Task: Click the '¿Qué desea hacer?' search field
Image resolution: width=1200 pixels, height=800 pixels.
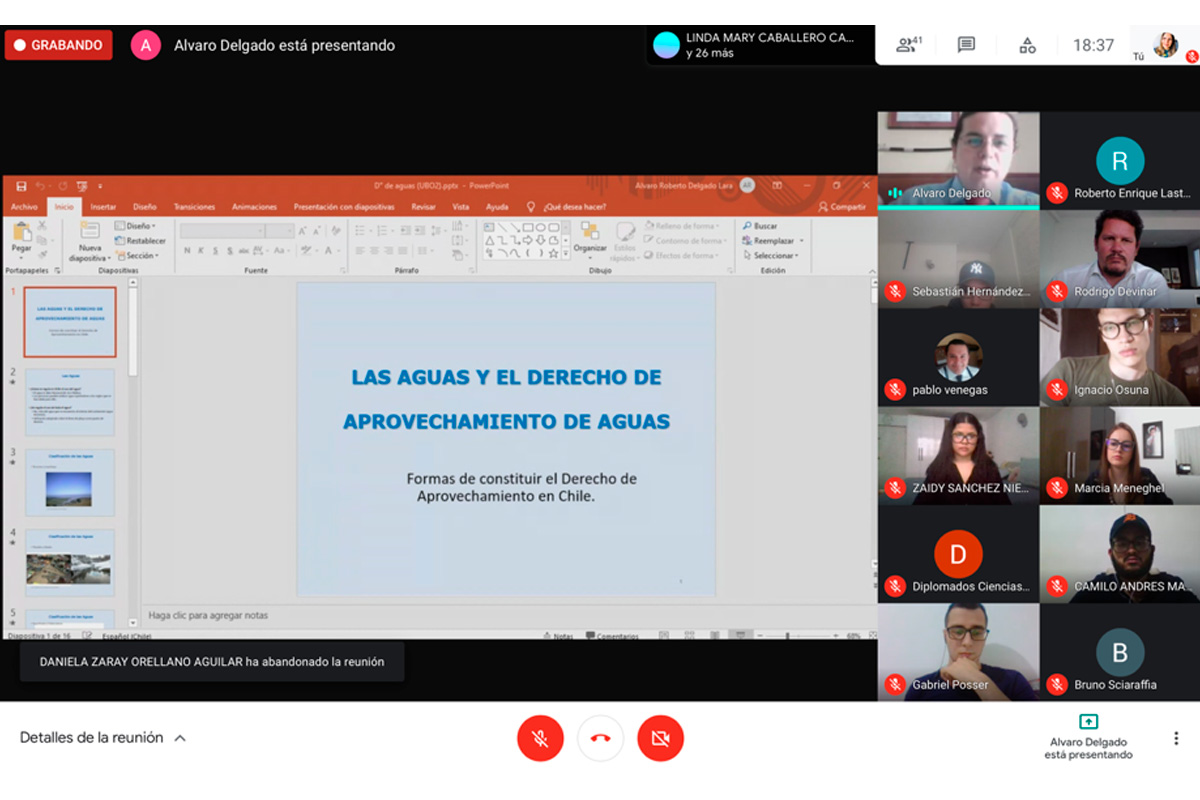Action: click(x=574, y=207)
